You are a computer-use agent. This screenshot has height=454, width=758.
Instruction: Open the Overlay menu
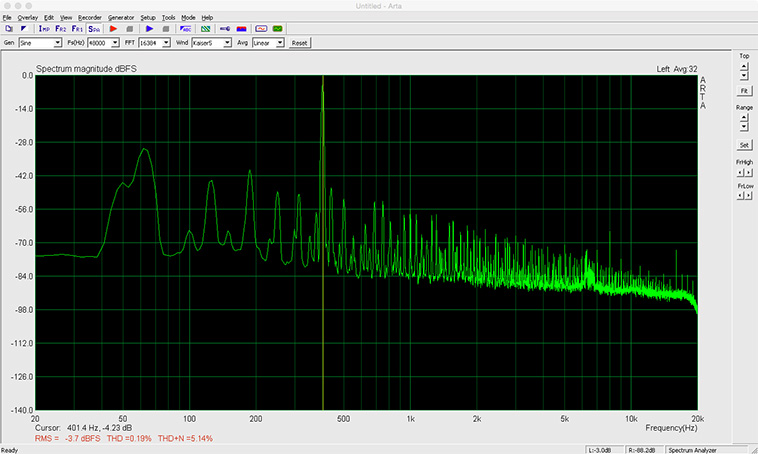click(28, 17)
